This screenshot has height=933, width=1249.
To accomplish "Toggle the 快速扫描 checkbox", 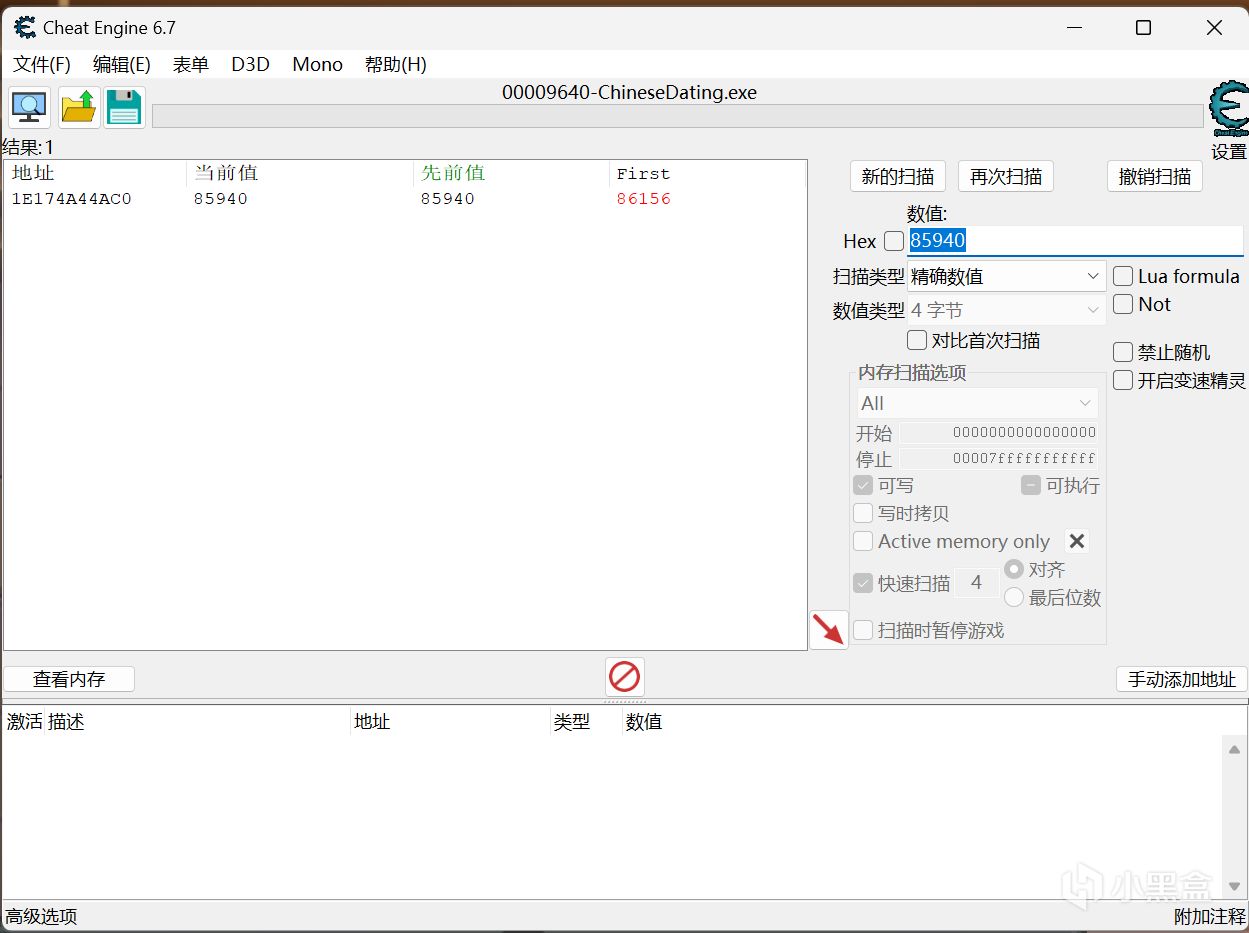I will (x=863, y=583).
